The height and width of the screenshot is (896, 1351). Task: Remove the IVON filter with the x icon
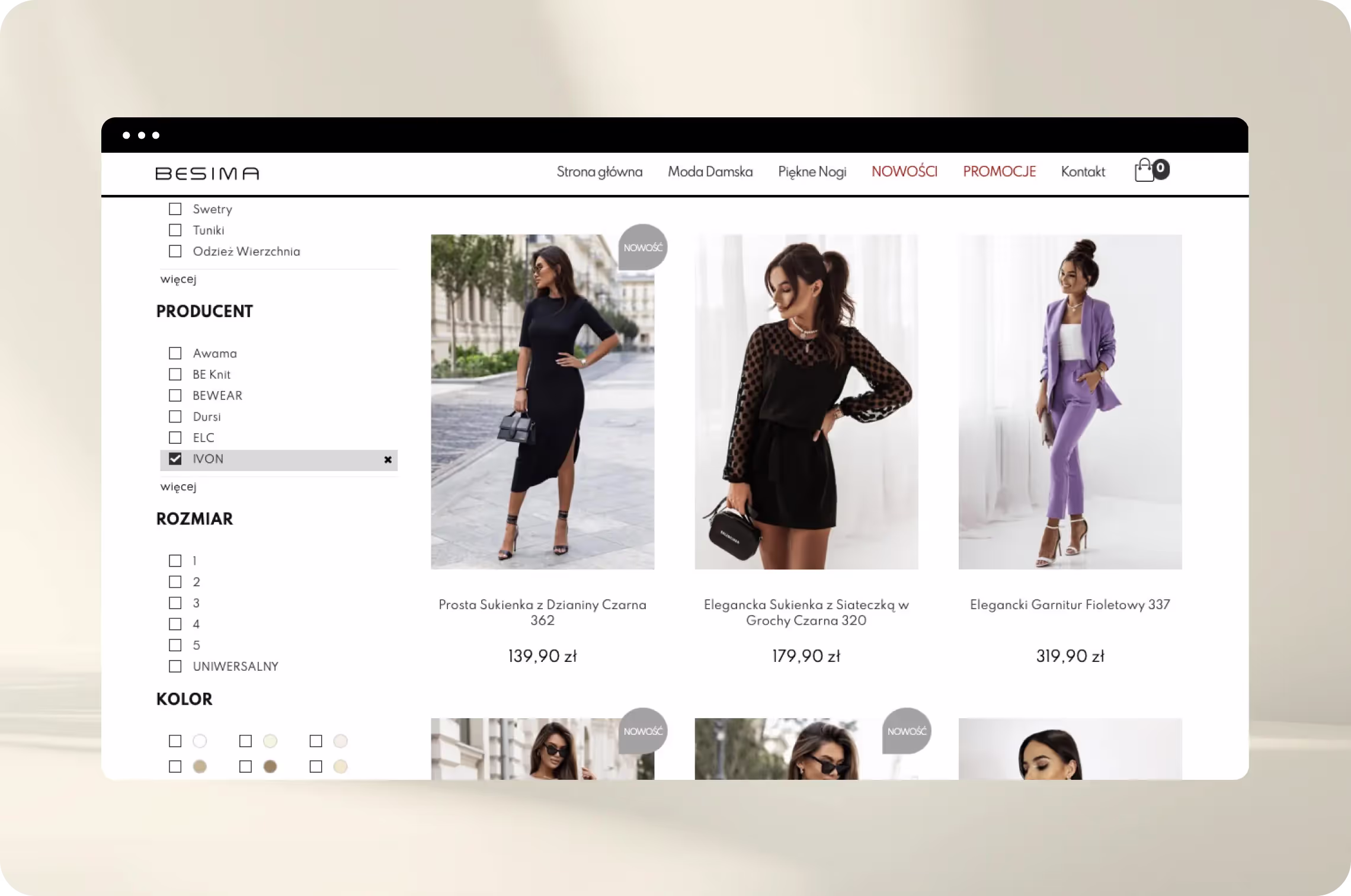(388, 460)
